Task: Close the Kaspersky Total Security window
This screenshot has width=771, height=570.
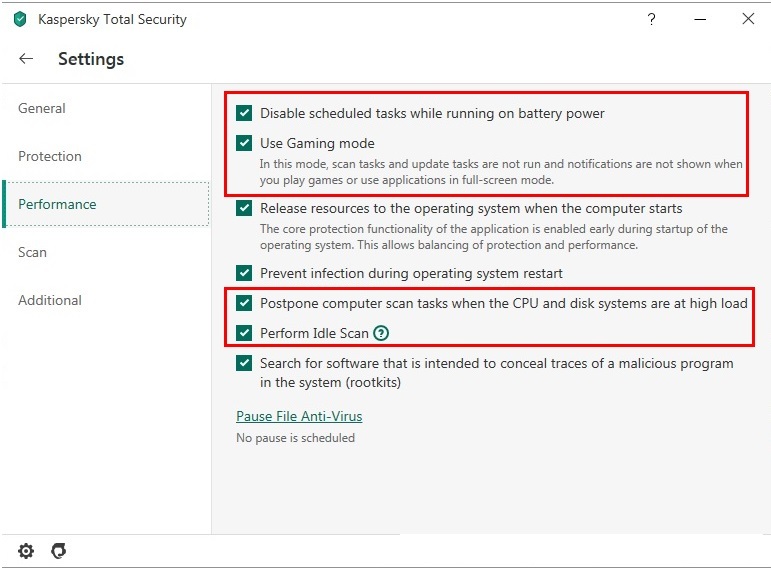Action: (747, 19)
